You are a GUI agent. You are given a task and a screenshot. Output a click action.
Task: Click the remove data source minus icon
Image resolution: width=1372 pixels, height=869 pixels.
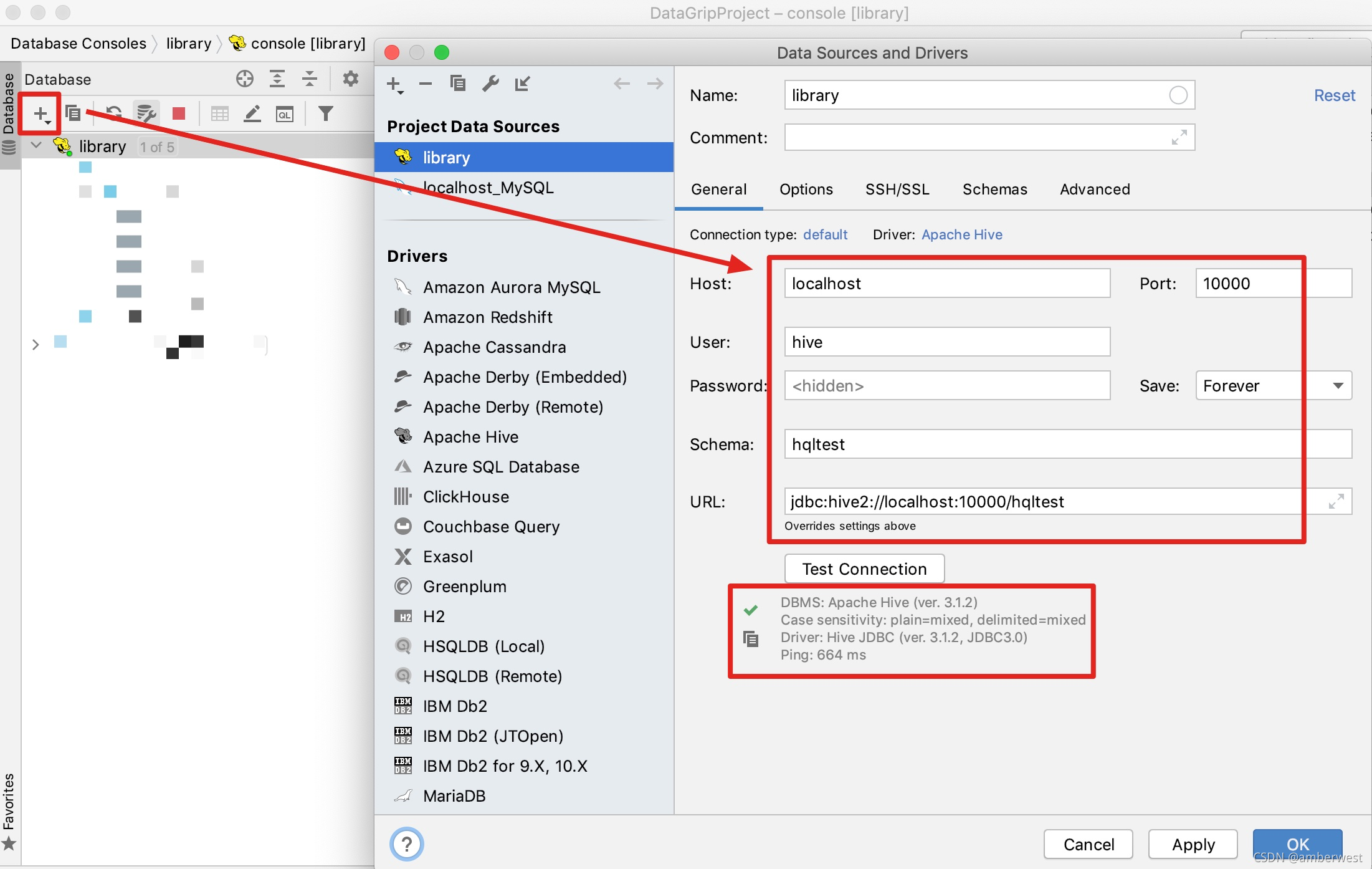pos(426,84)
